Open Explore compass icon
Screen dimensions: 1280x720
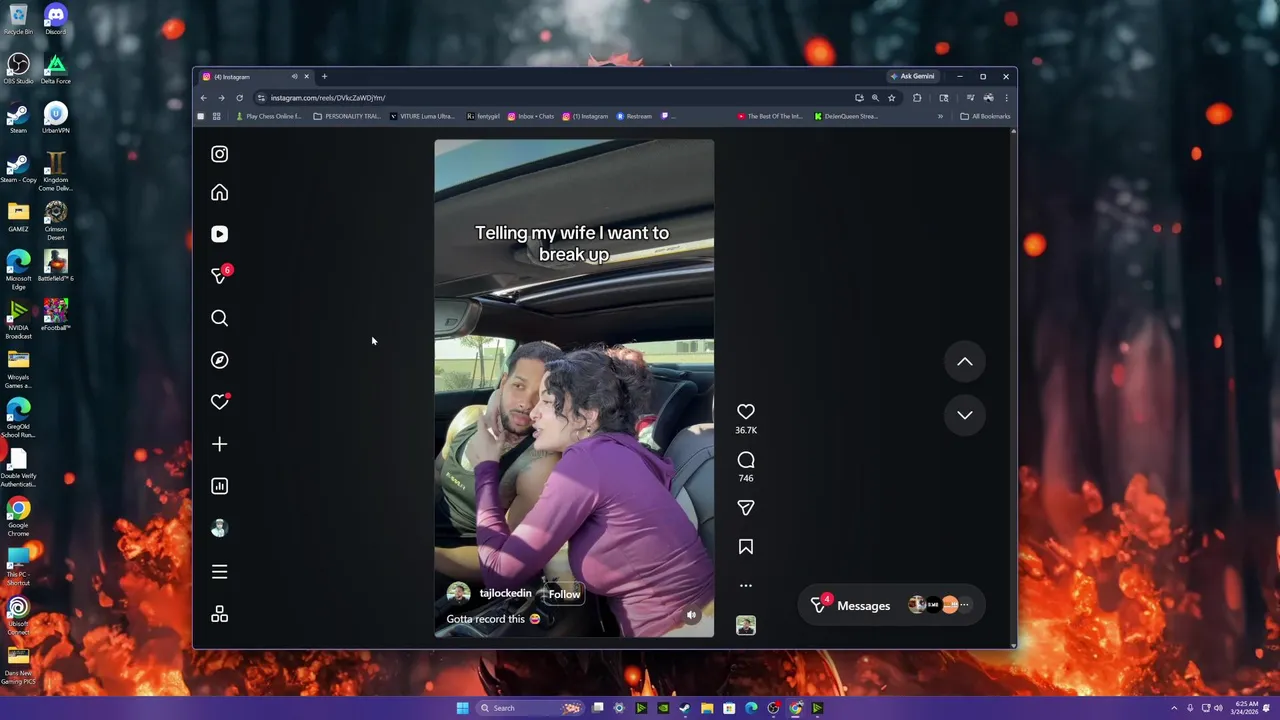[x=220, y=360]
